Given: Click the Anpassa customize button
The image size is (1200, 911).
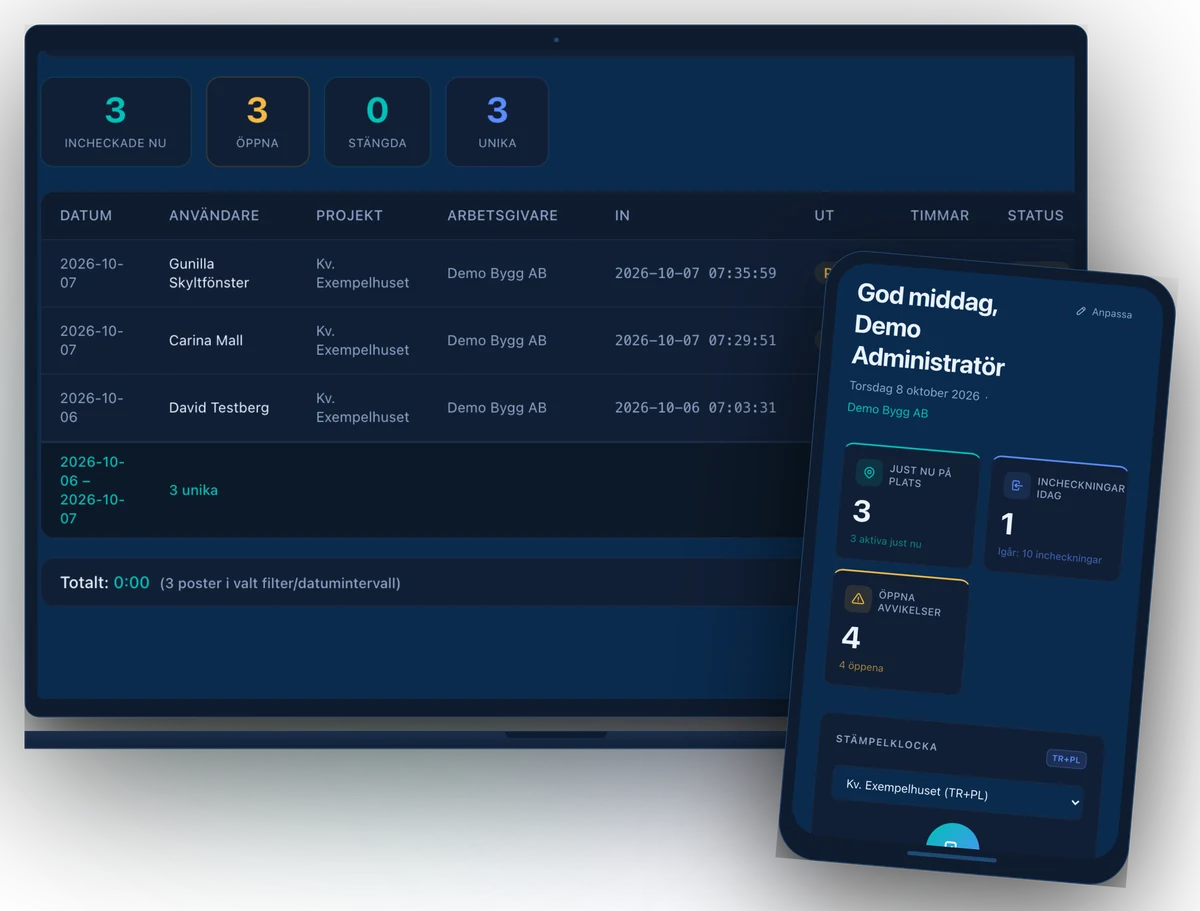Looking at the screenshot, I should coord(1104,312).
